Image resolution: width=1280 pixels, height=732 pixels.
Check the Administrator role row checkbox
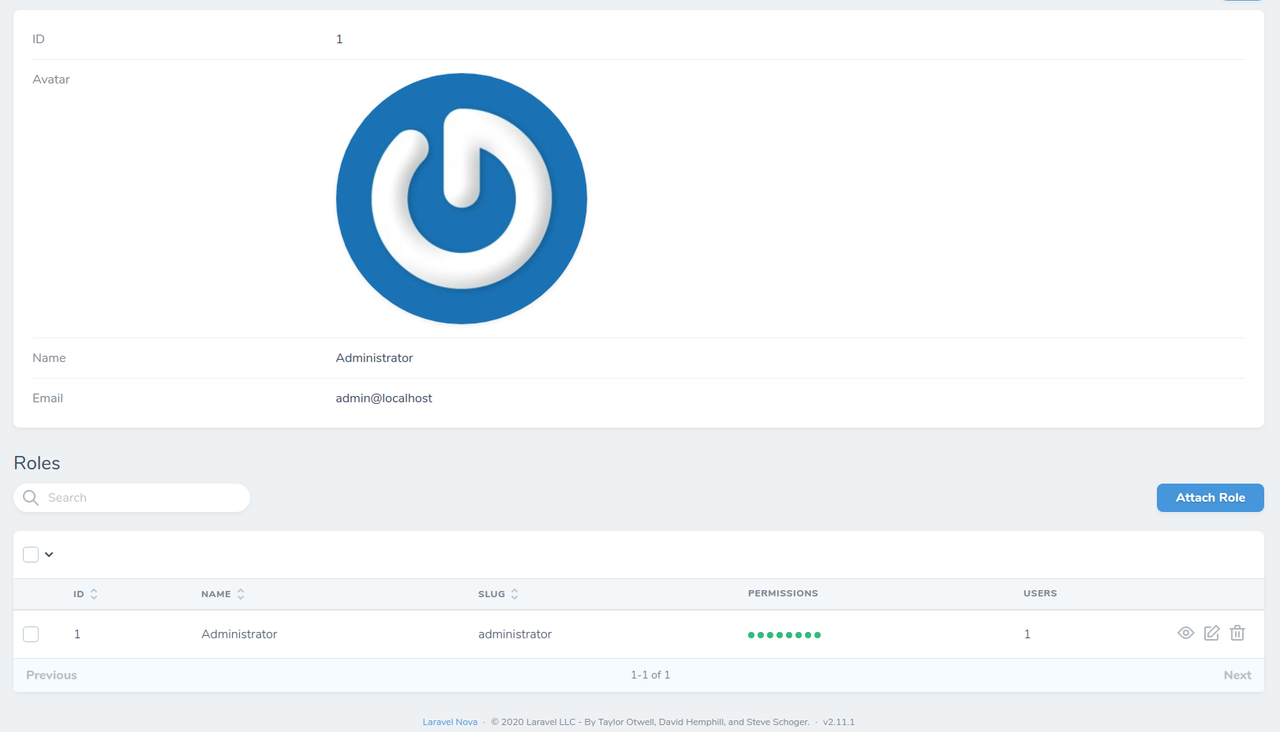pos(31,634)
